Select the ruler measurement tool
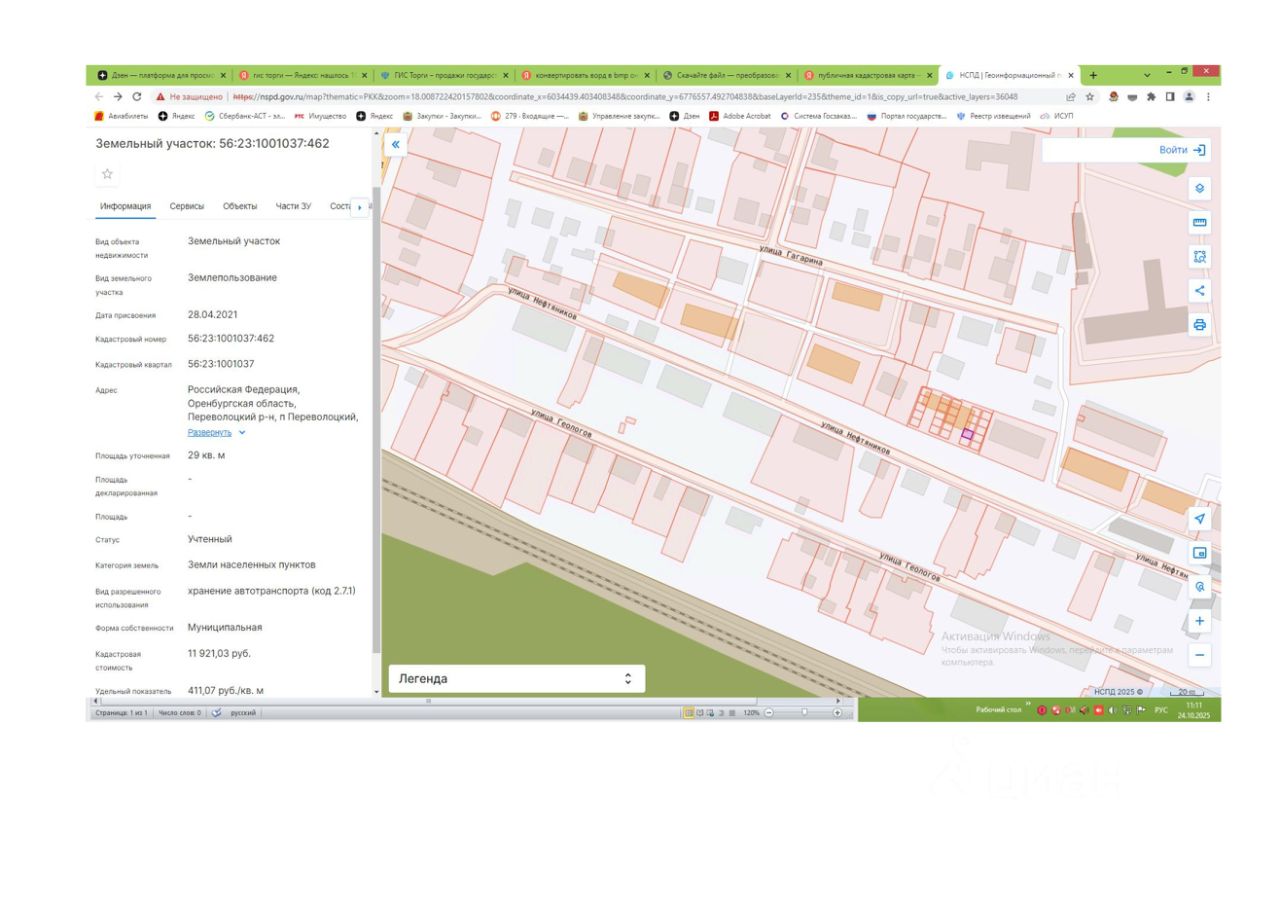The width and height of the screenshot is (1280, 906). coord(1200,222)
